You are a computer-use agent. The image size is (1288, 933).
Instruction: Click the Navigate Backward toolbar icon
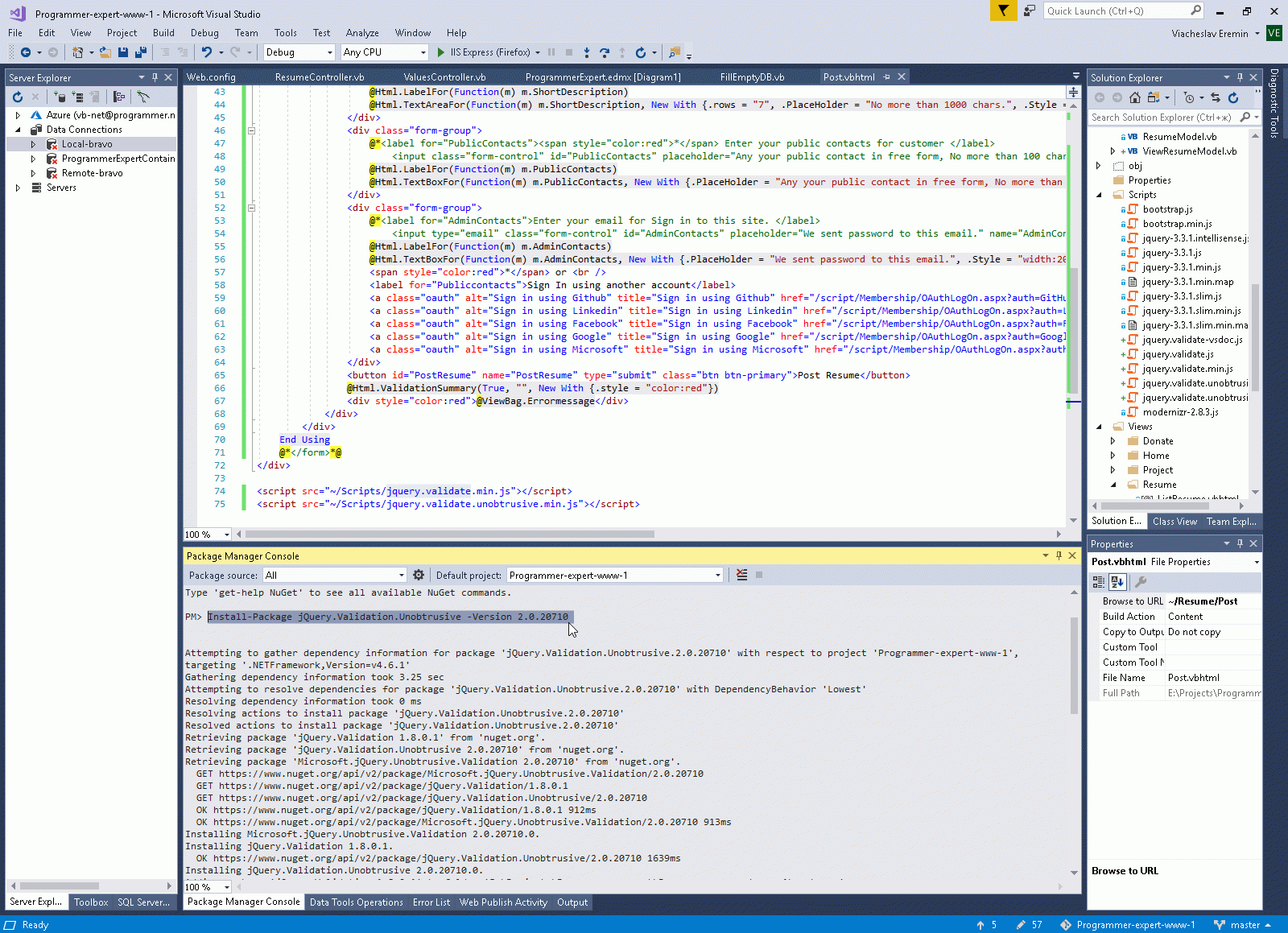[x=26, y=52]
